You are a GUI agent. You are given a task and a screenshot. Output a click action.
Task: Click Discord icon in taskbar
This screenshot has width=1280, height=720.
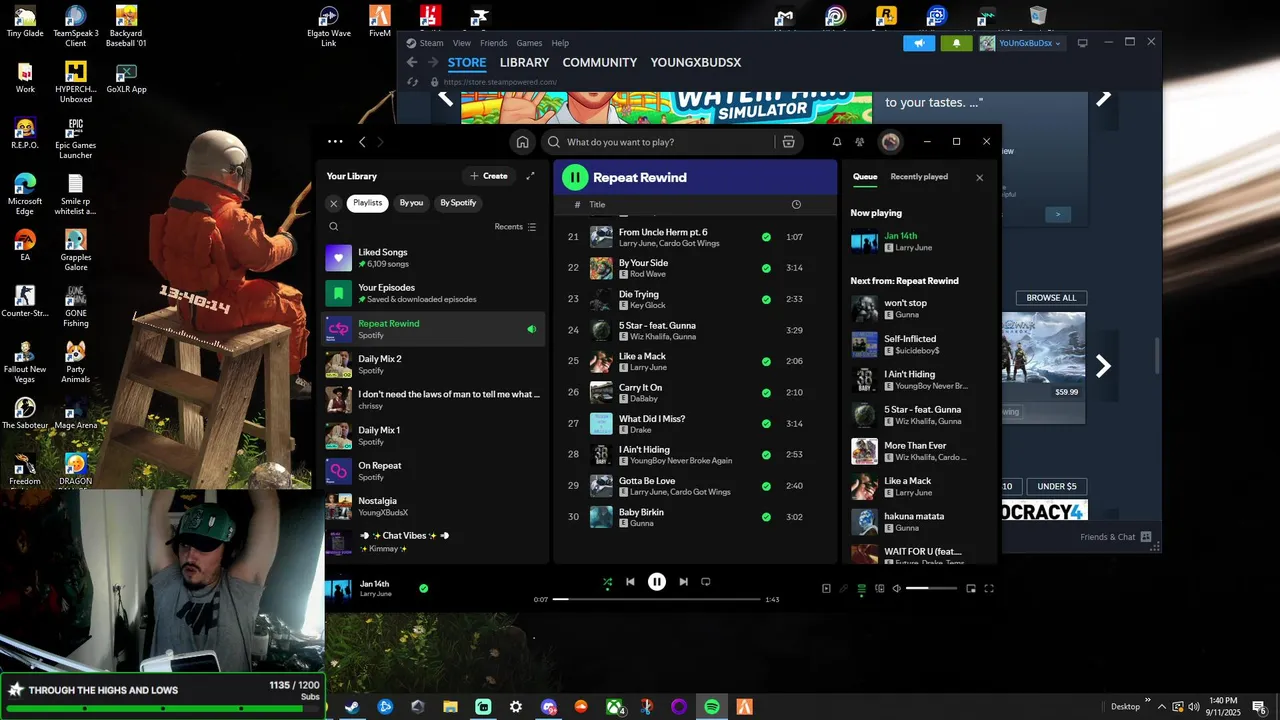point(548,707)
